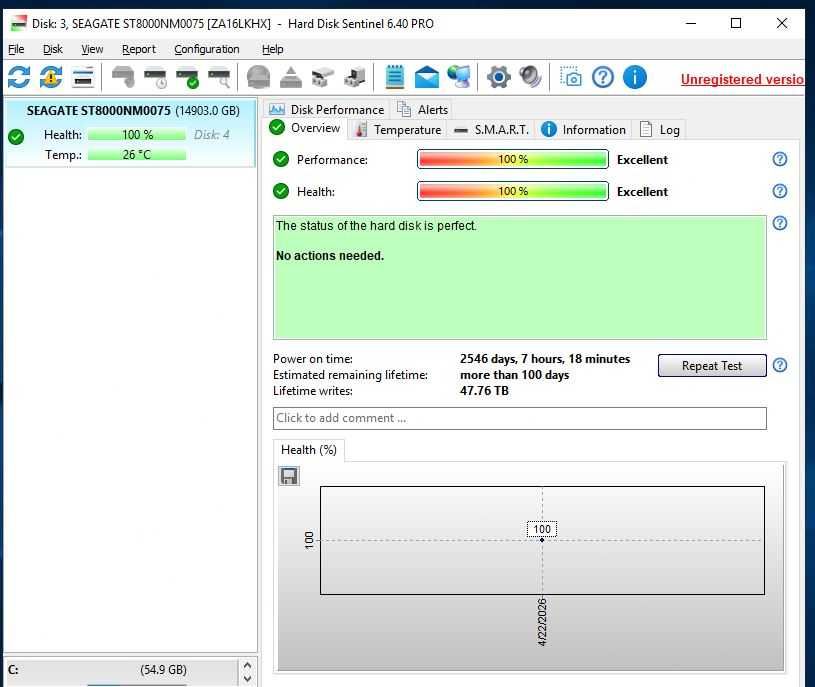
Task: Click the app icon in the title bar
Action: [x=19, y=23]
